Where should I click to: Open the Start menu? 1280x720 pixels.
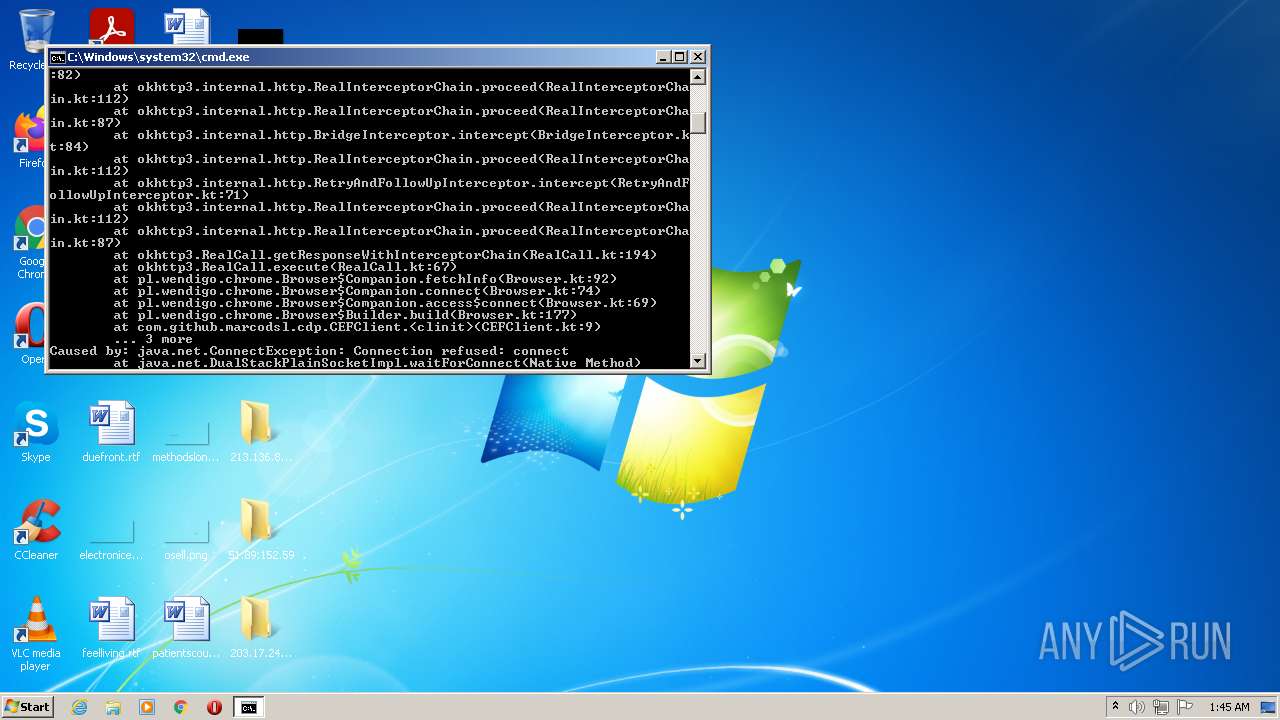coord(27,707)
